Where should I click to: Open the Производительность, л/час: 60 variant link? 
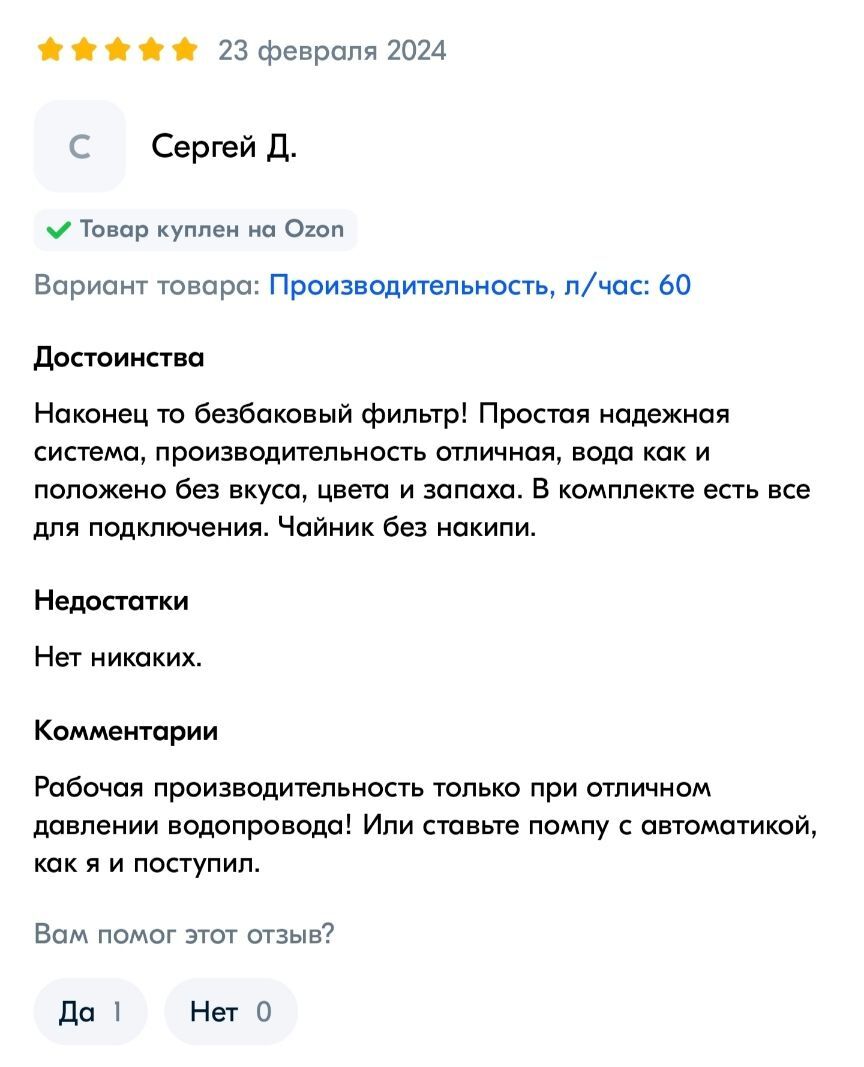[480, 285]
